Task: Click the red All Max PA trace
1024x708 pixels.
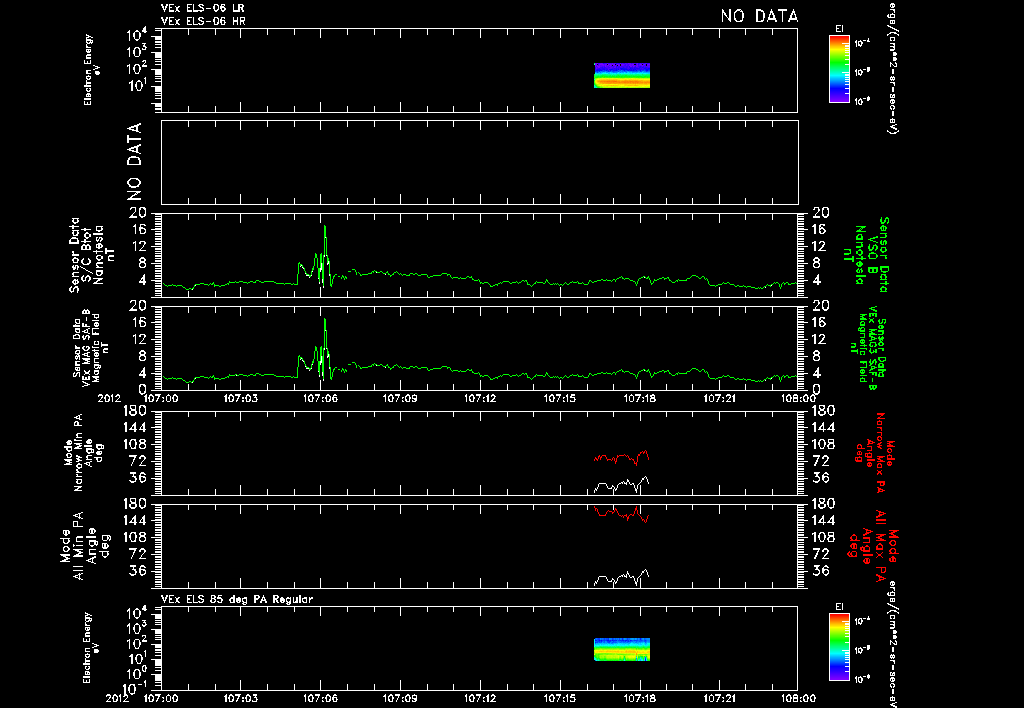Action: (x=621, y=513)
